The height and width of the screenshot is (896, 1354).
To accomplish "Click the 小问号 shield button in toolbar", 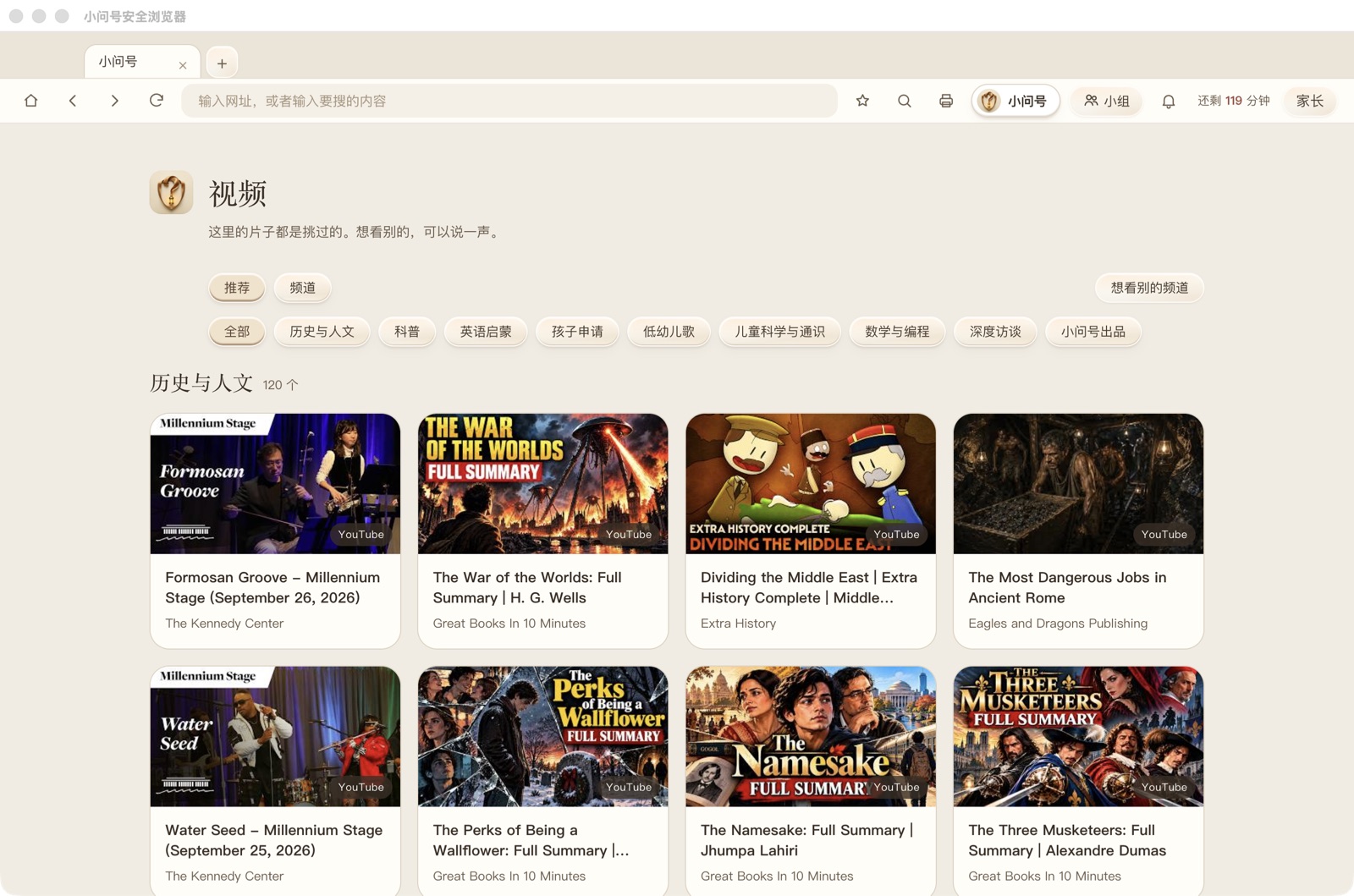I will click(1015, 101).
